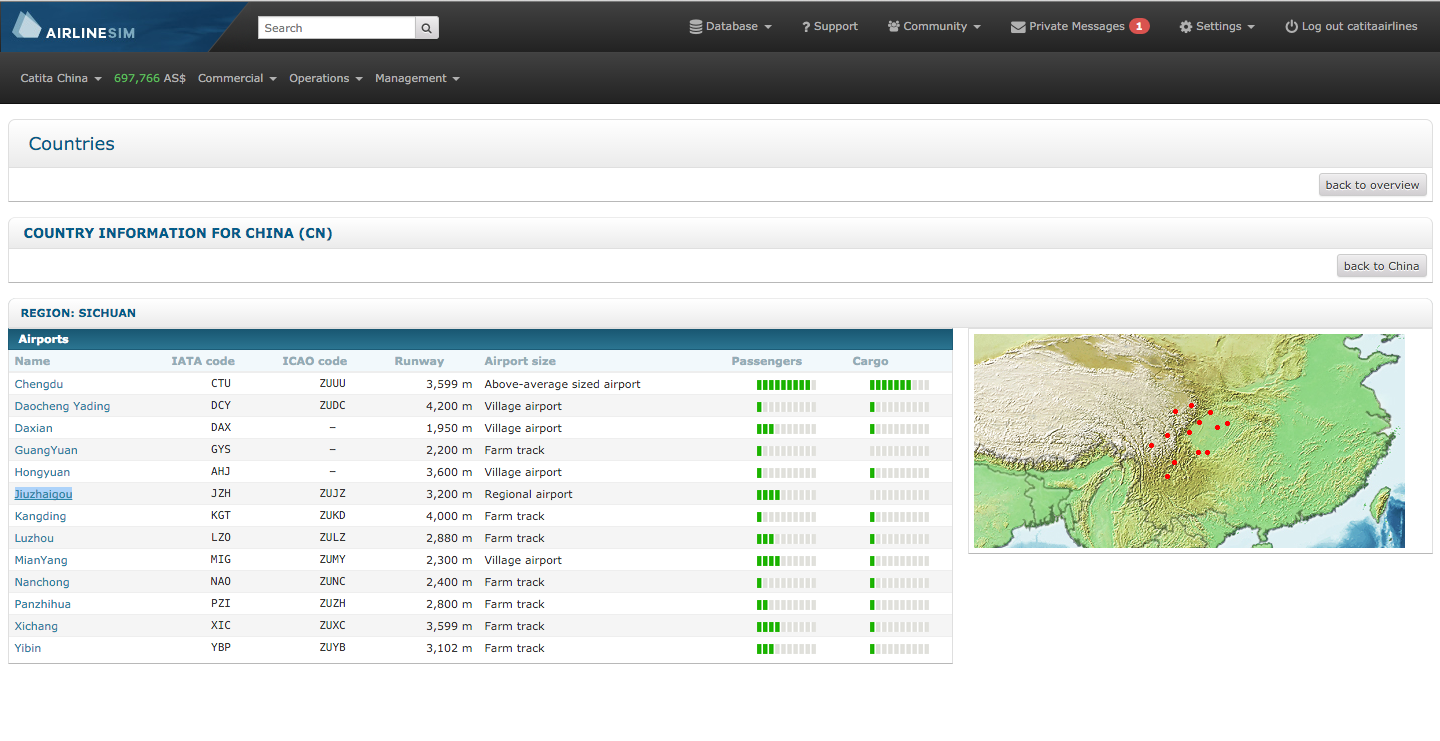
Task: Click the Support question mark icon
Action: click(806, 27)
